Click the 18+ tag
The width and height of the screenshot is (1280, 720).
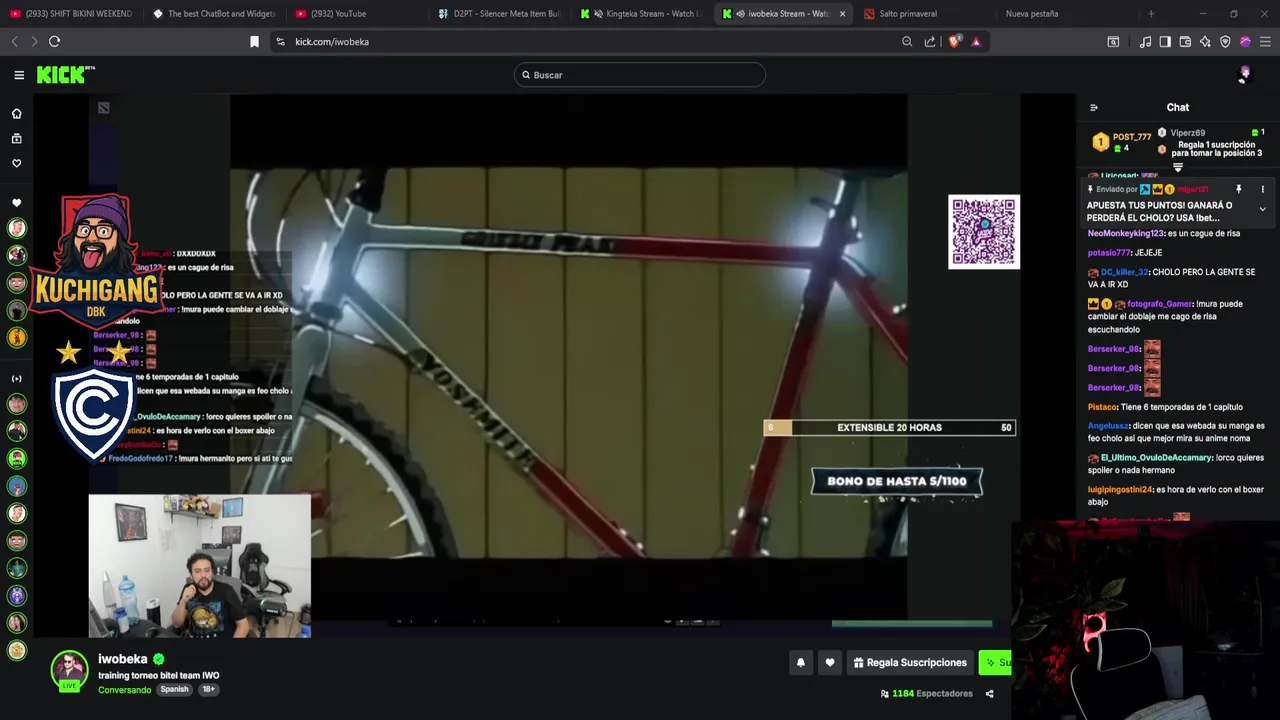pos(208,690)
